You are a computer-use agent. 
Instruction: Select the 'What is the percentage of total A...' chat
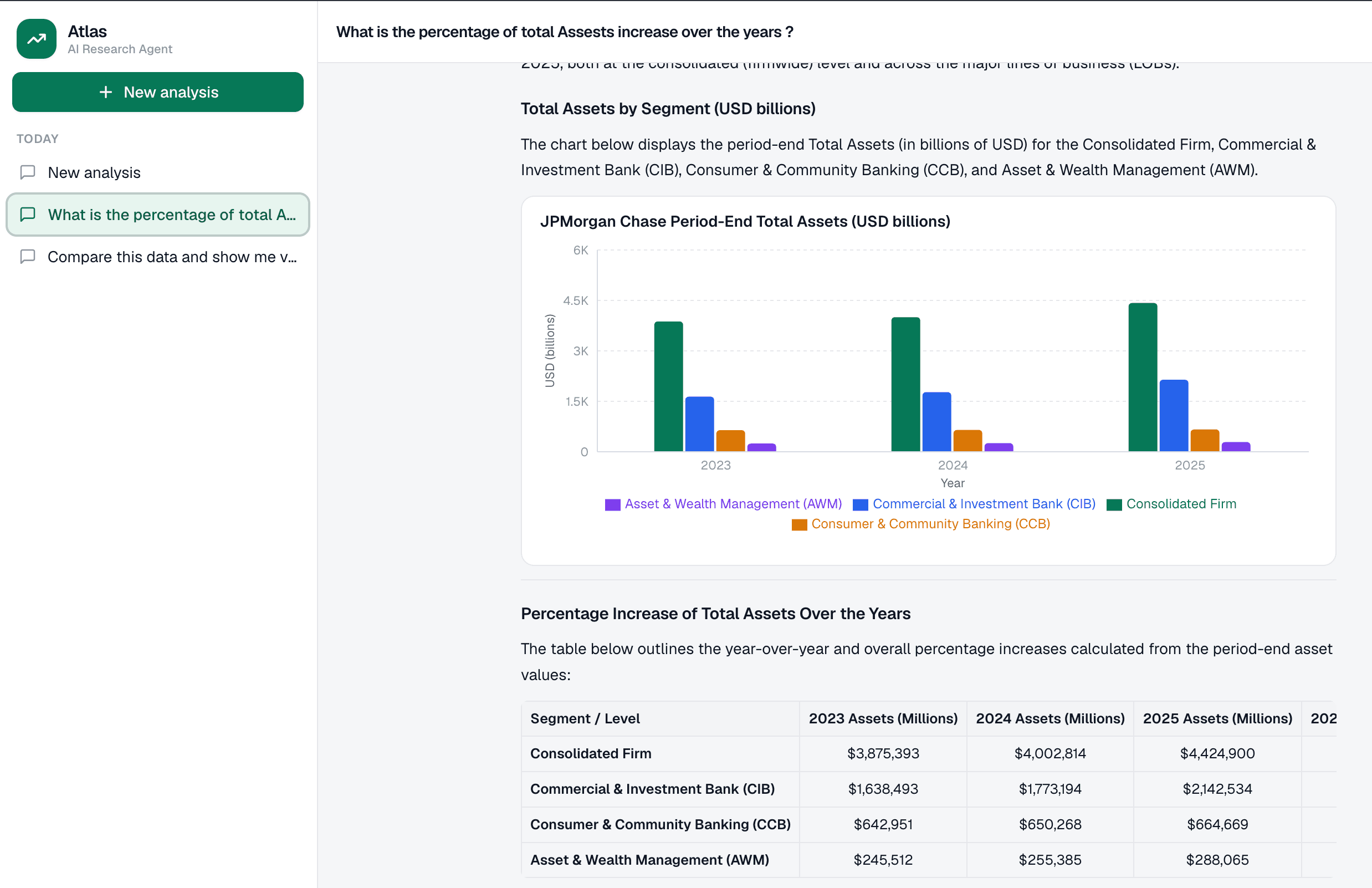pyautogui.click(x=157, y=215)
